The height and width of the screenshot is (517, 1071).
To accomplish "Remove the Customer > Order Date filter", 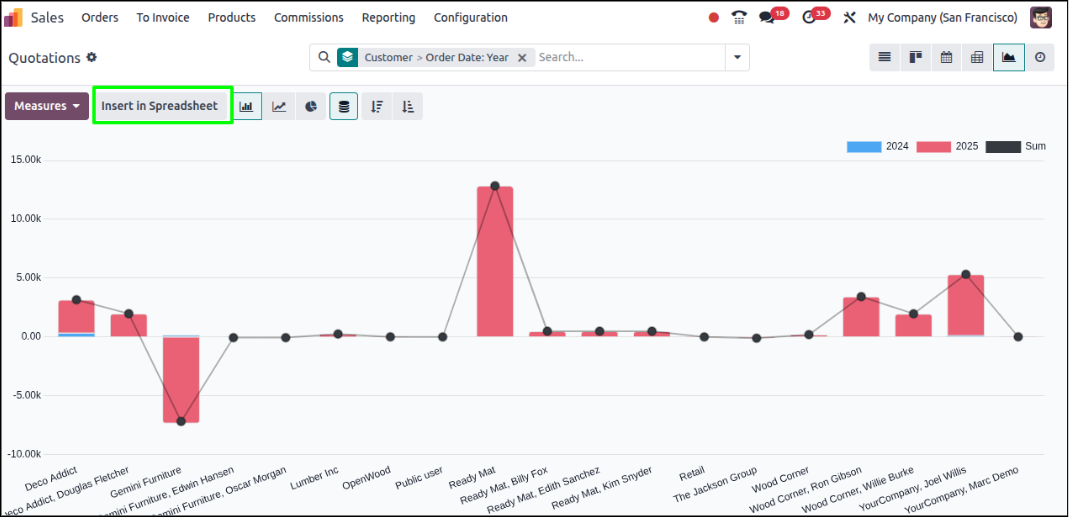I will click(x=522, y=58).
